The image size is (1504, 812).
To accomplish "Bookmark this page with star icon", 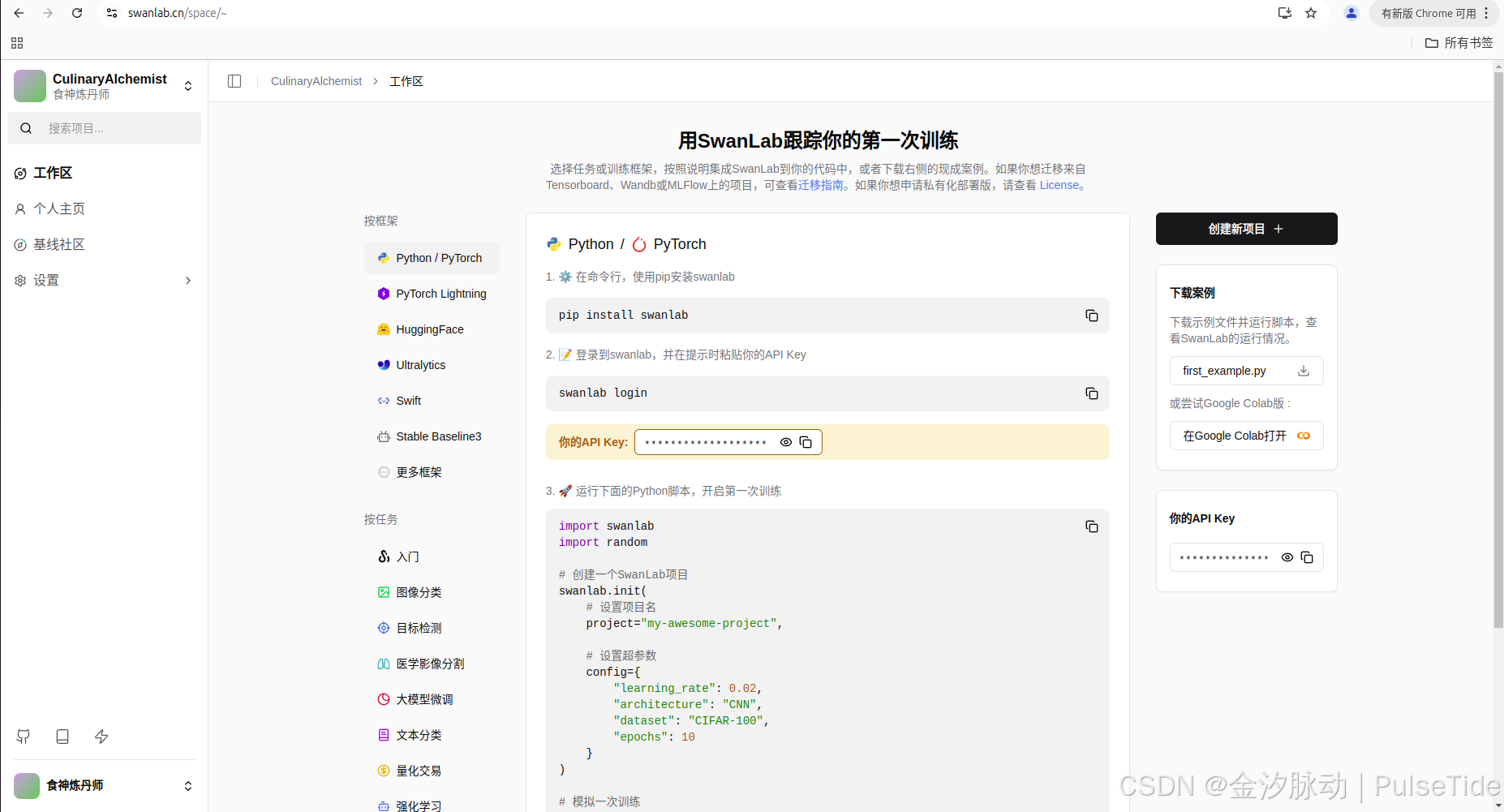I will coord(1311,13).
